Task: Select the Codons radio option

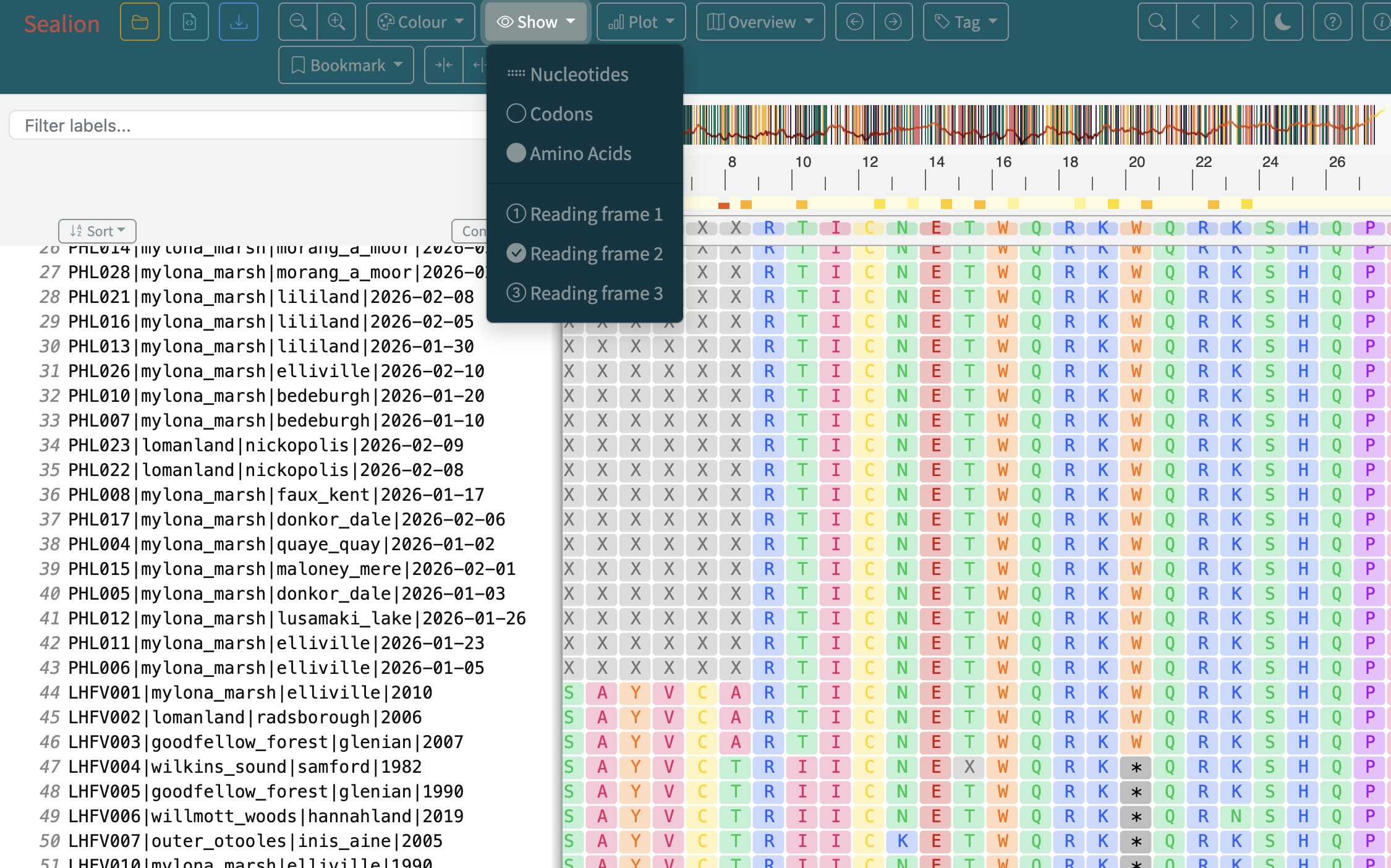Action: coord(561,114)
